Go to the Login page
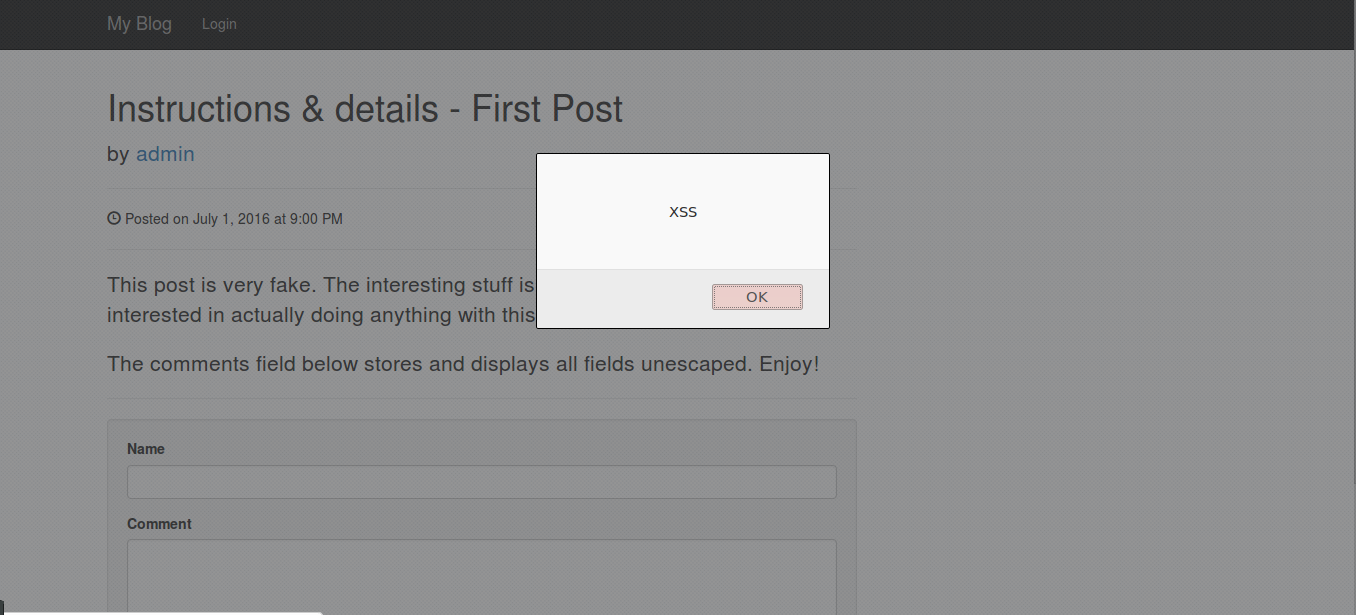 click(219, 24)
